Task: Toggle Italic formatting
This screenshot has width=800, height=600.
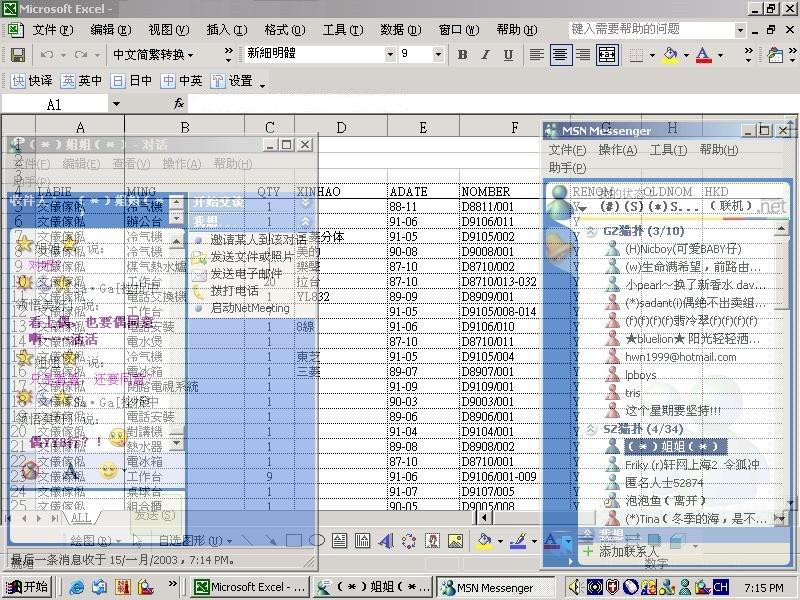Action: tap(485, 55)
